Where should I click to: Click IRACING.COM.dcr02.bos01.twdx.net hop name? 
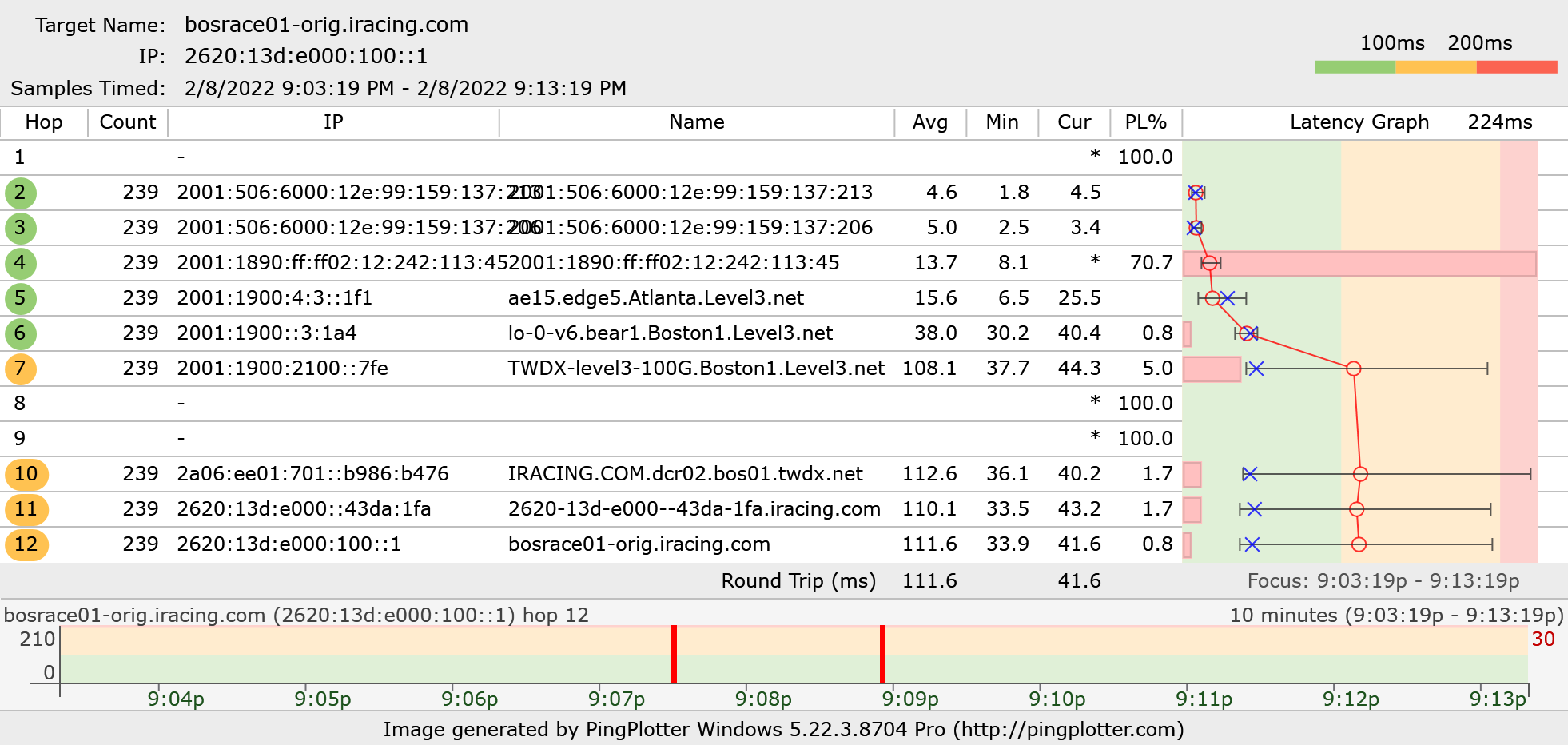pos(686,474)
